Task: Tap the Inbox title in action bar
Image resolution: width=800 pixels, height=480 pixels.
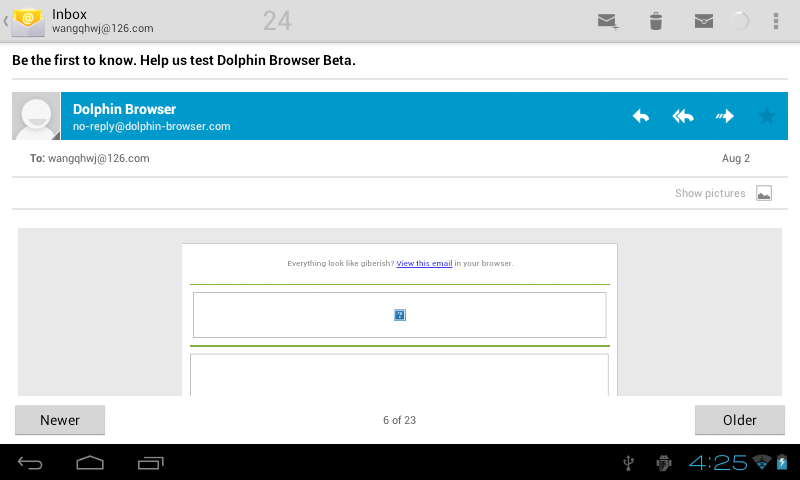Action: [x=69, y=14]
